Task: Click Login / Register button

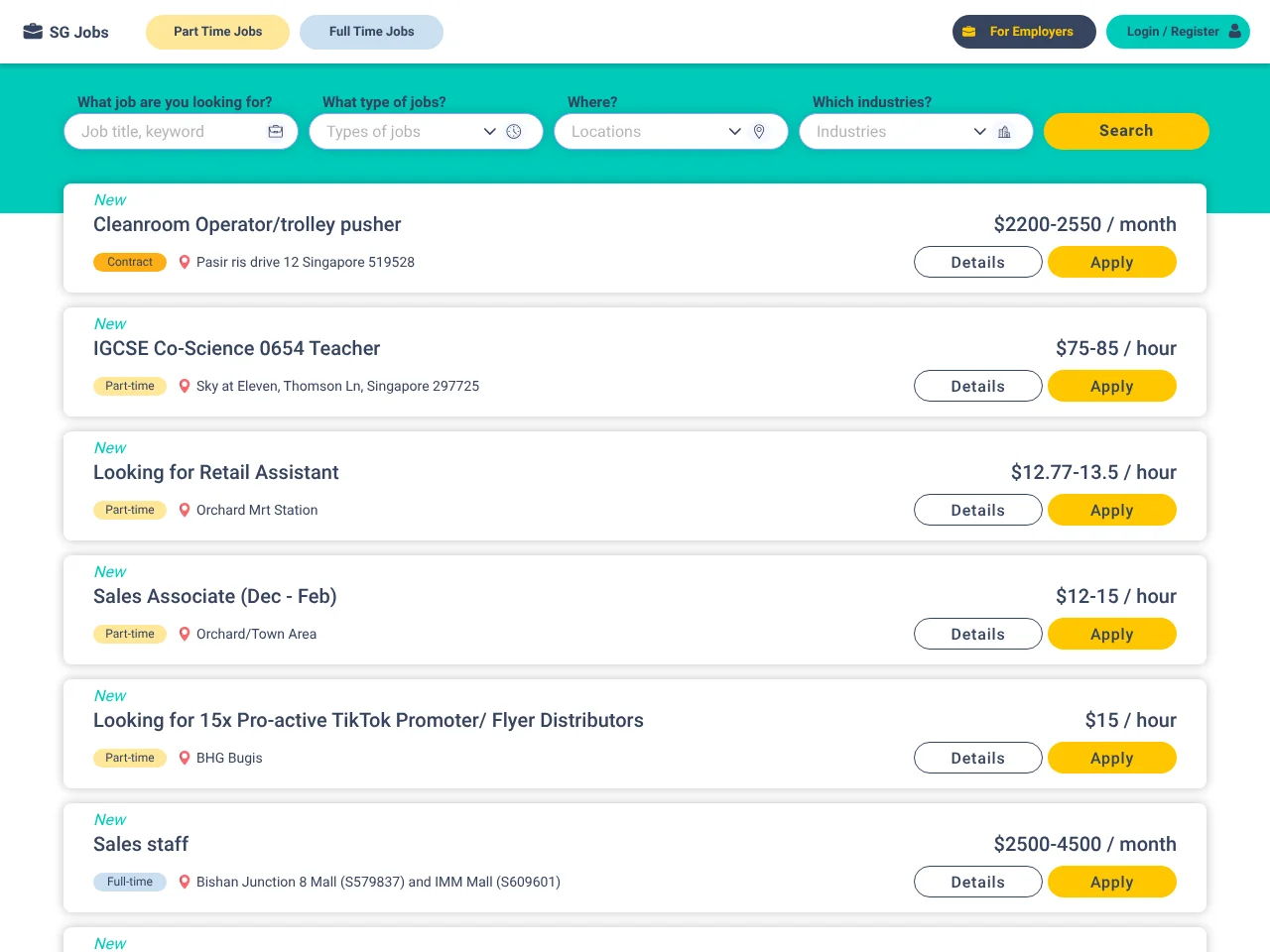Action: [1178, 32]
